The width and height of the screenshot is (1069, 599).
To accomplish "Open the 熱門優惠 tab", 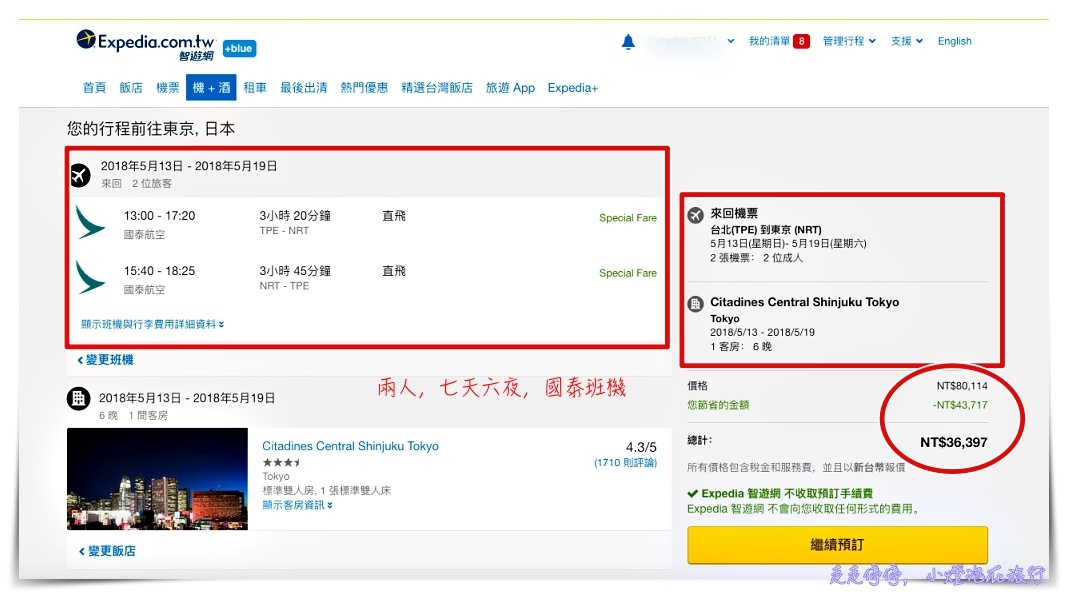I will tap(364, 88).
